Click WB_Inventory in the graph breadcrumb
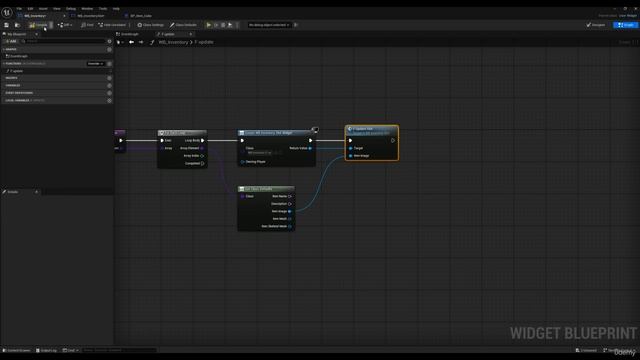The image size is (640, 360). pyautogui.click(x=173, y=42)
